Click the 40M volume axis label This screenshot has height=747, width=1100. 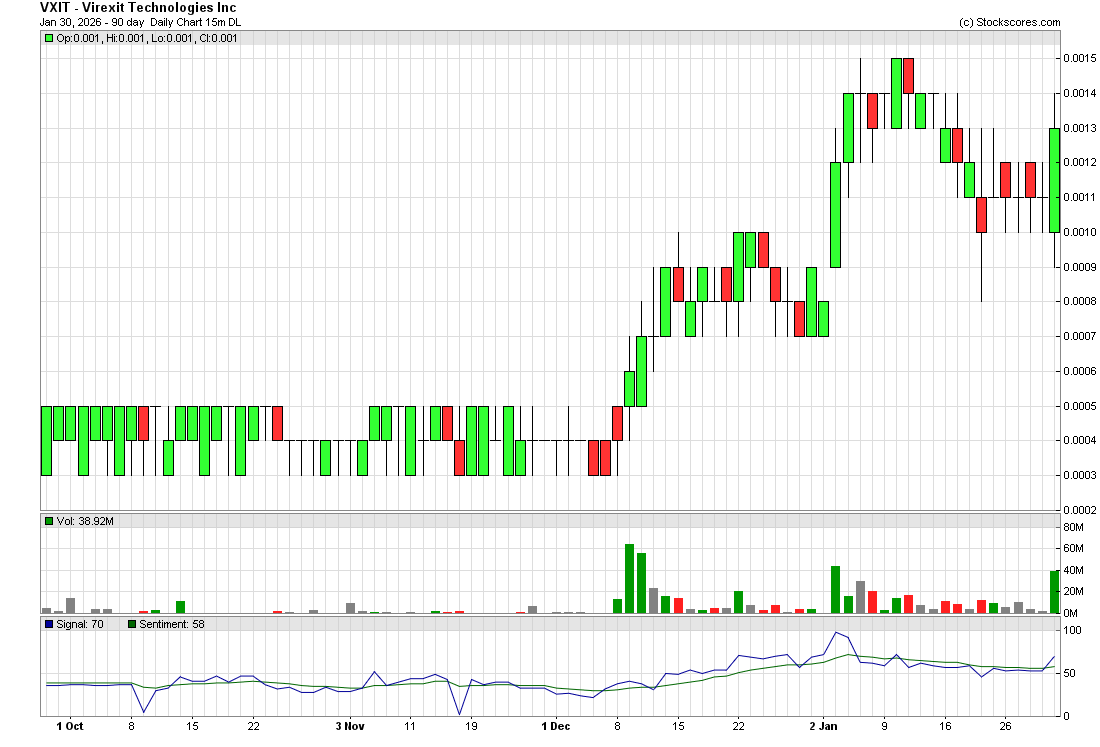coord(1073,570)
